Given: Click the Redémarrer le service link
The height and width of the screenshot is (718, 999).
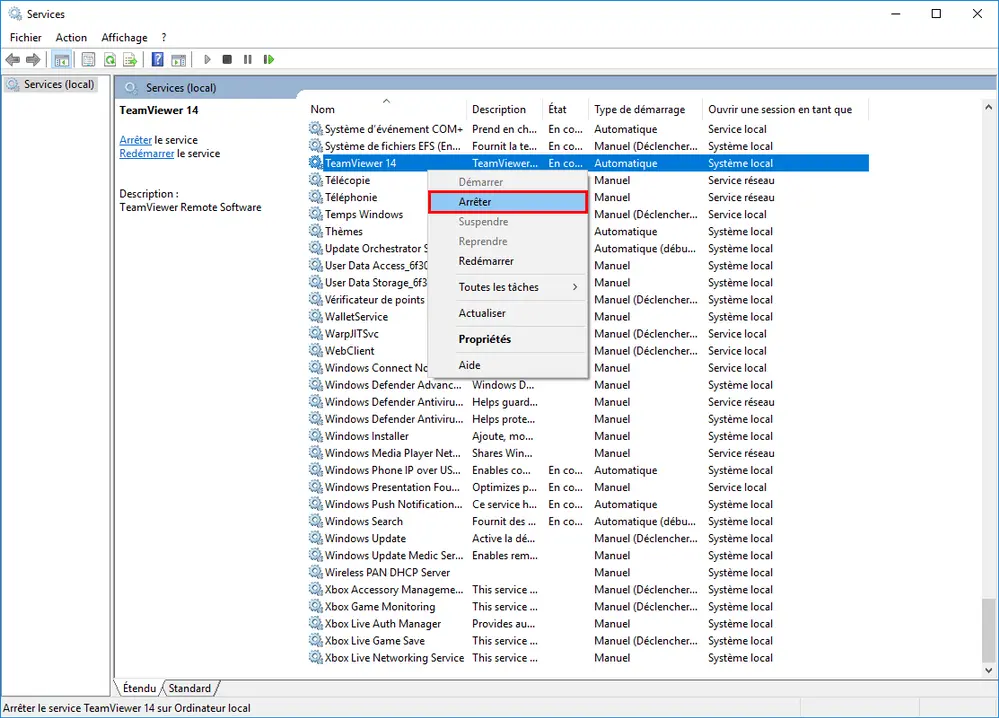Looking at the screenshot, I should click(147, 154).
